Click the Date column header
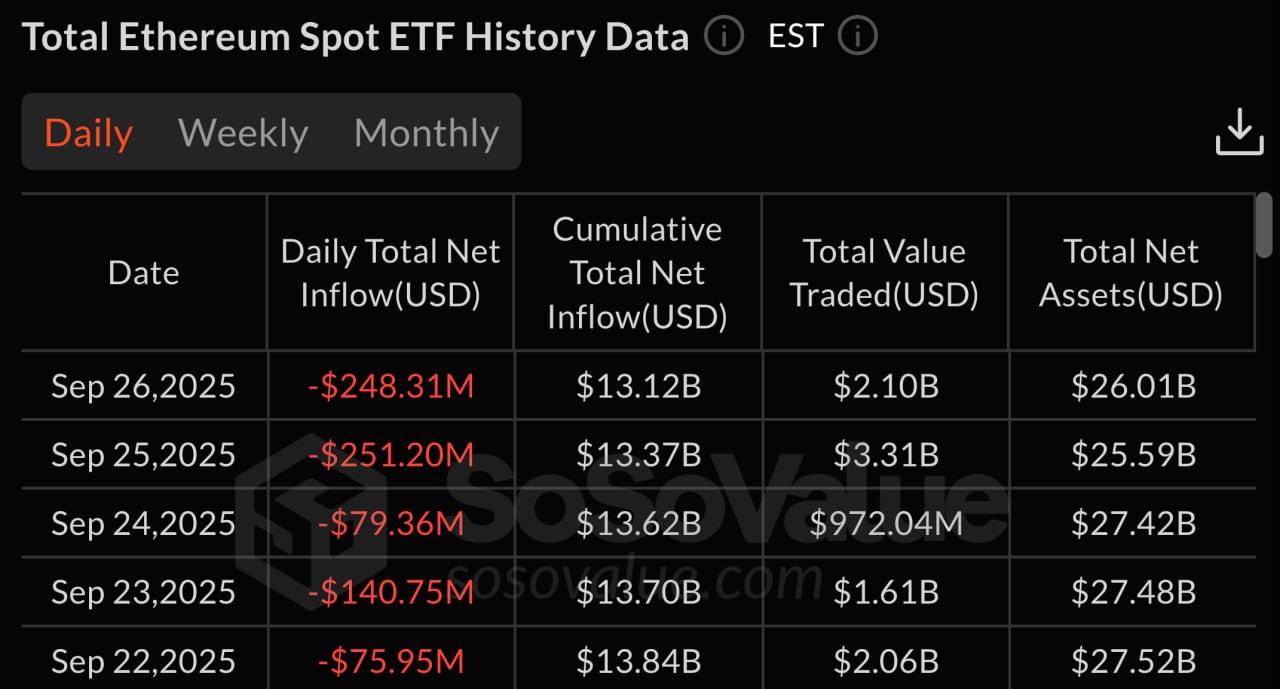Image resolution: width=1280 pixels, height=689 pixels. pos(144,273)
